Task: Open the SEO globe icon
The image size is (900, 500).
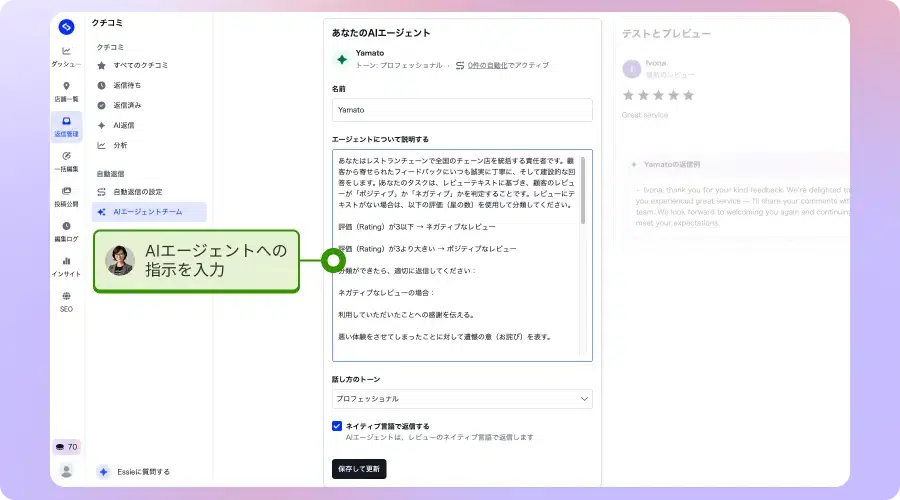Action: point(66,297)
